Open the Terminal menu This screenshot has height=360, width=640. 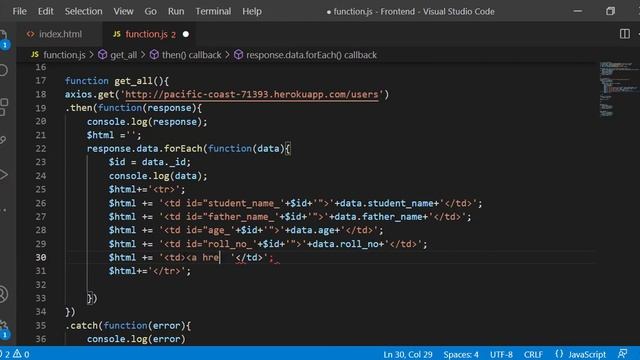click(x=213, y=11)
